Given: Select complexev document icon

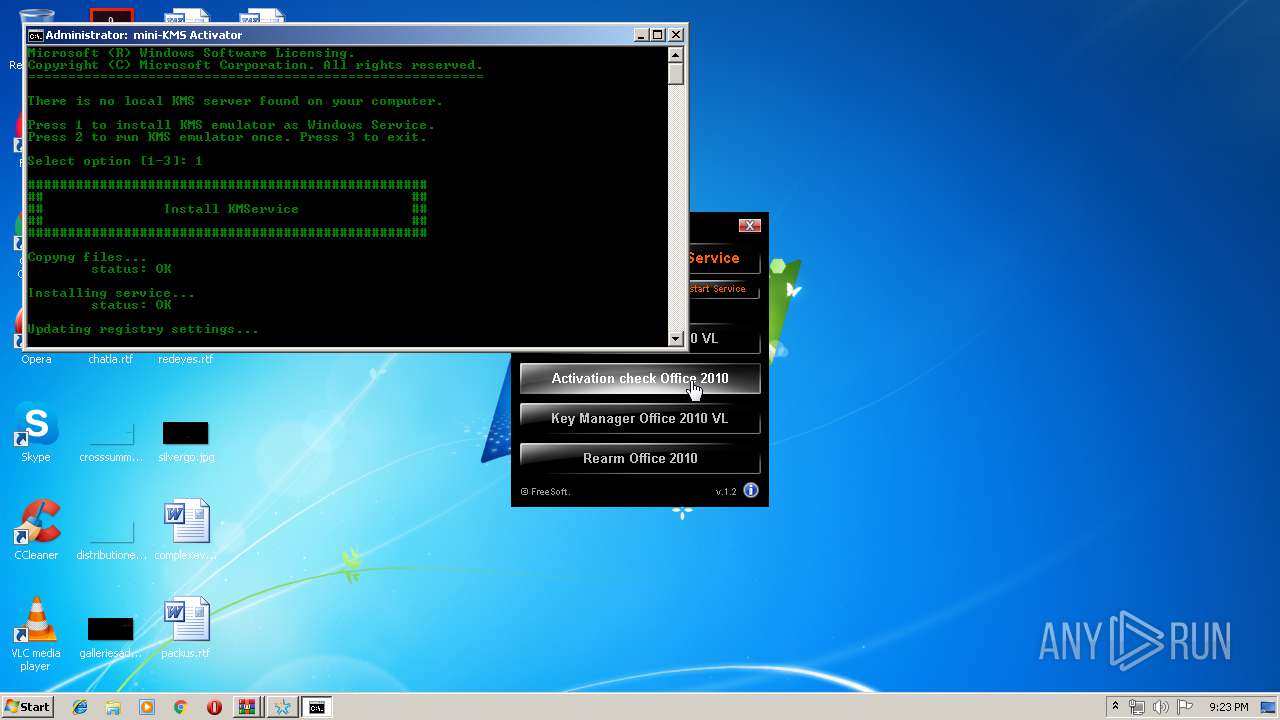Looking at the screenshot, I should [x=186, y=530].
